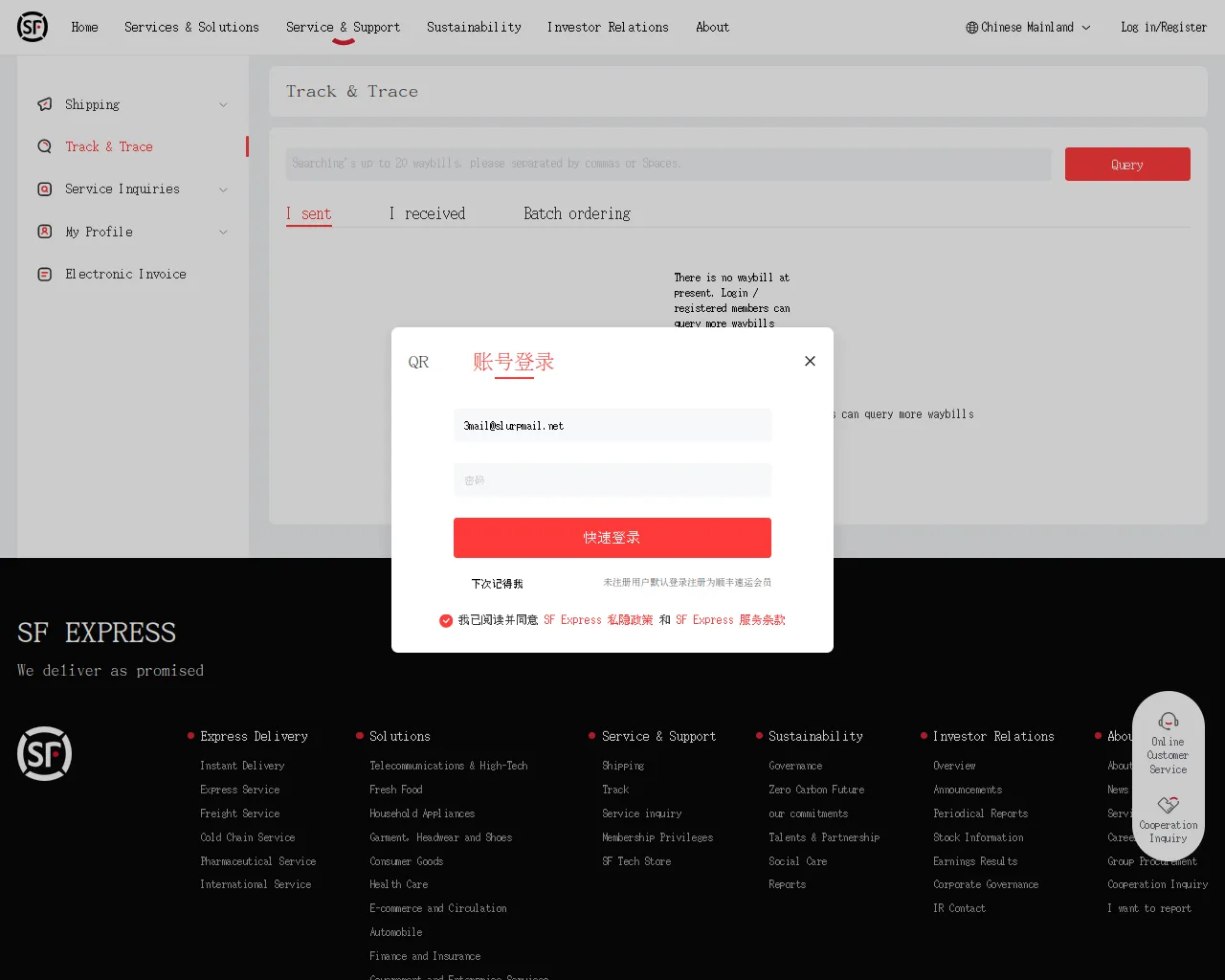The width and height of the screenshot is (1225, 980).
Task: Open footer link Stock Information
Action: coord(978,837)
